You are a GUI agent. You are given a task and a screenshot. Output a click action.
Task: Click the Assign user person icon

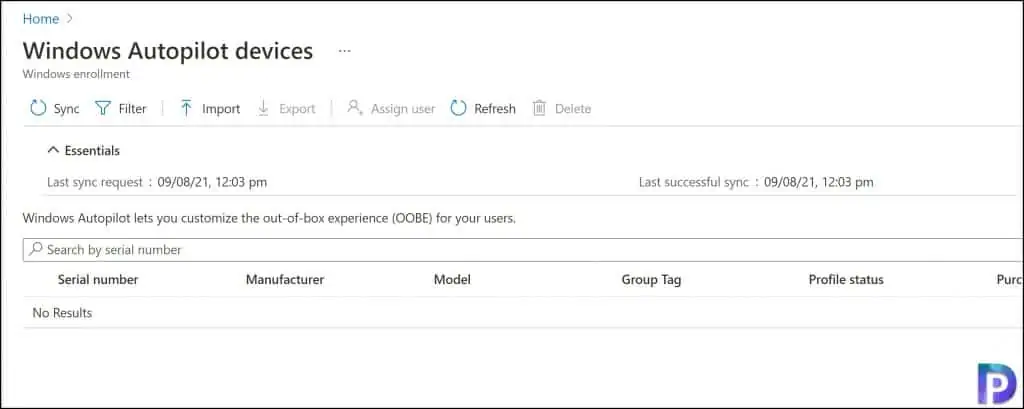355,108
